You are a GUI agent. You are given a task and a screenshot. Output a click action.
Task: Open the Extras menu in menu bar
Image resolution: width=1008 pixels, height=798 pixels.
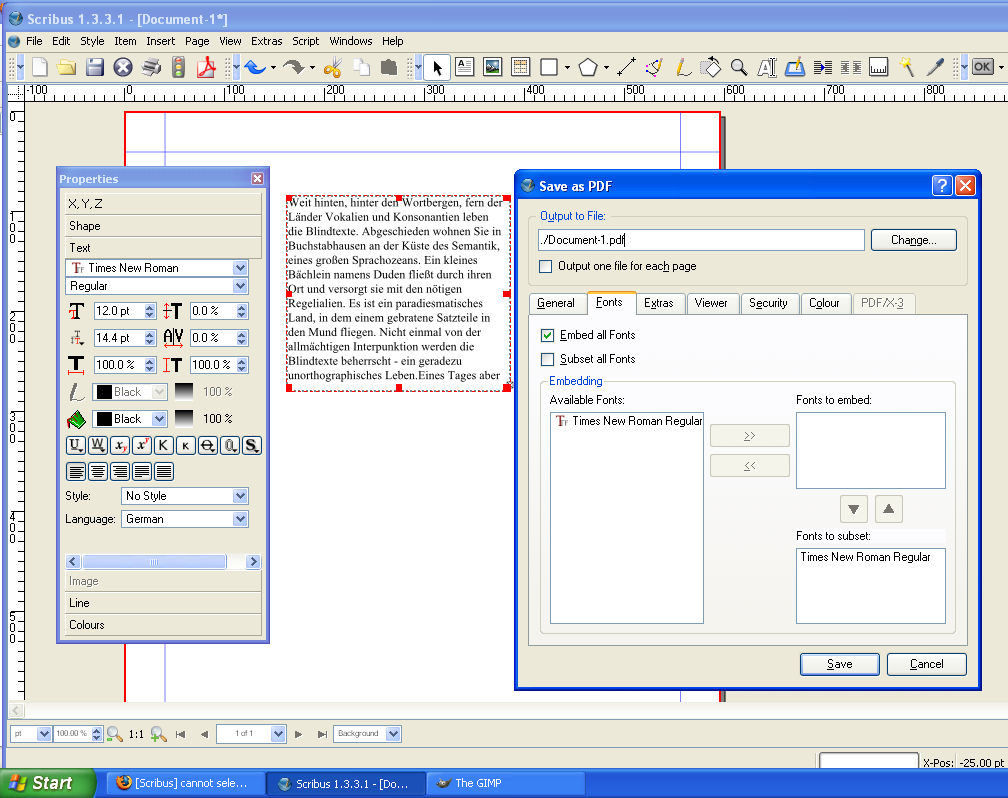(x=267, y=41)
